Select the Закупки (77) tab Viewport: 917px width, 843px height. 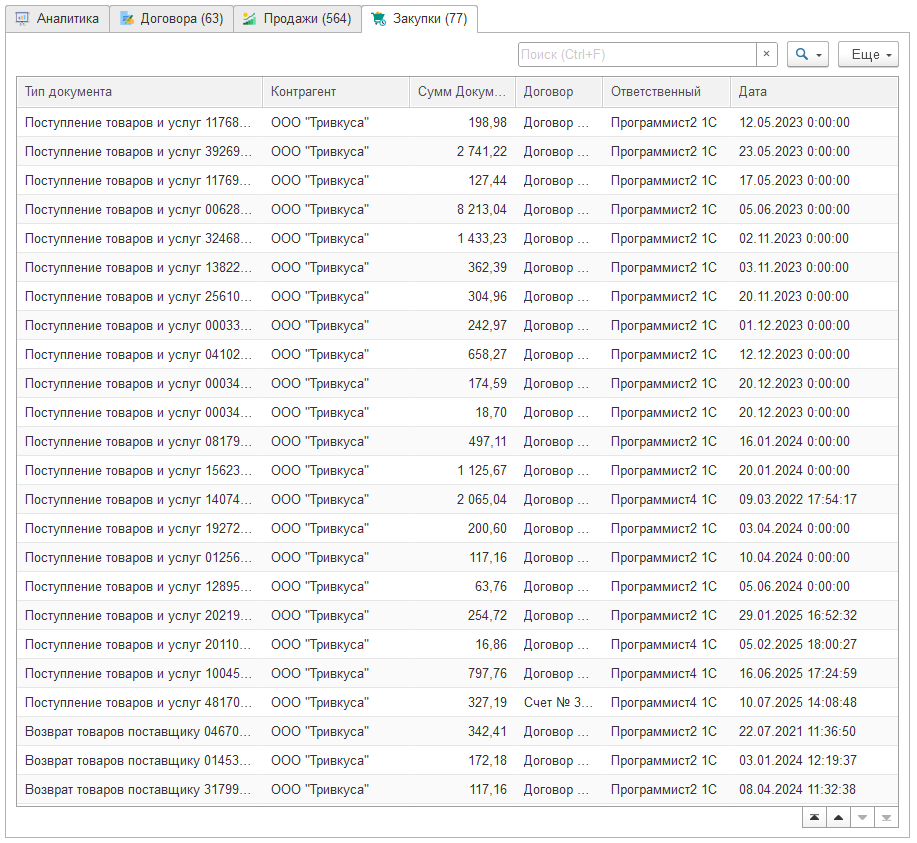coord(419,19)
